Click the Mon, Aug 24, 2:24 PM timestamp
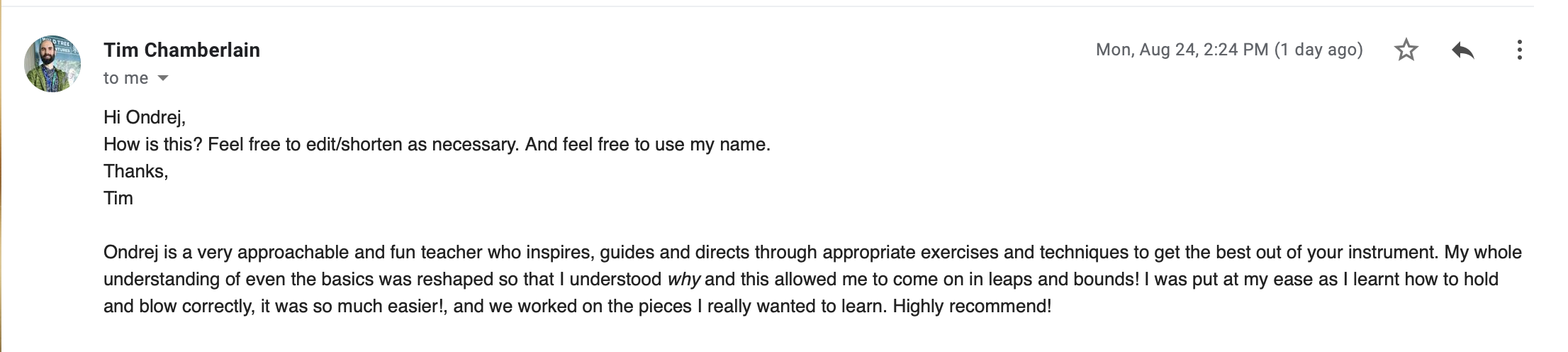1568x352 pixels. click(x=1182, y=50)
